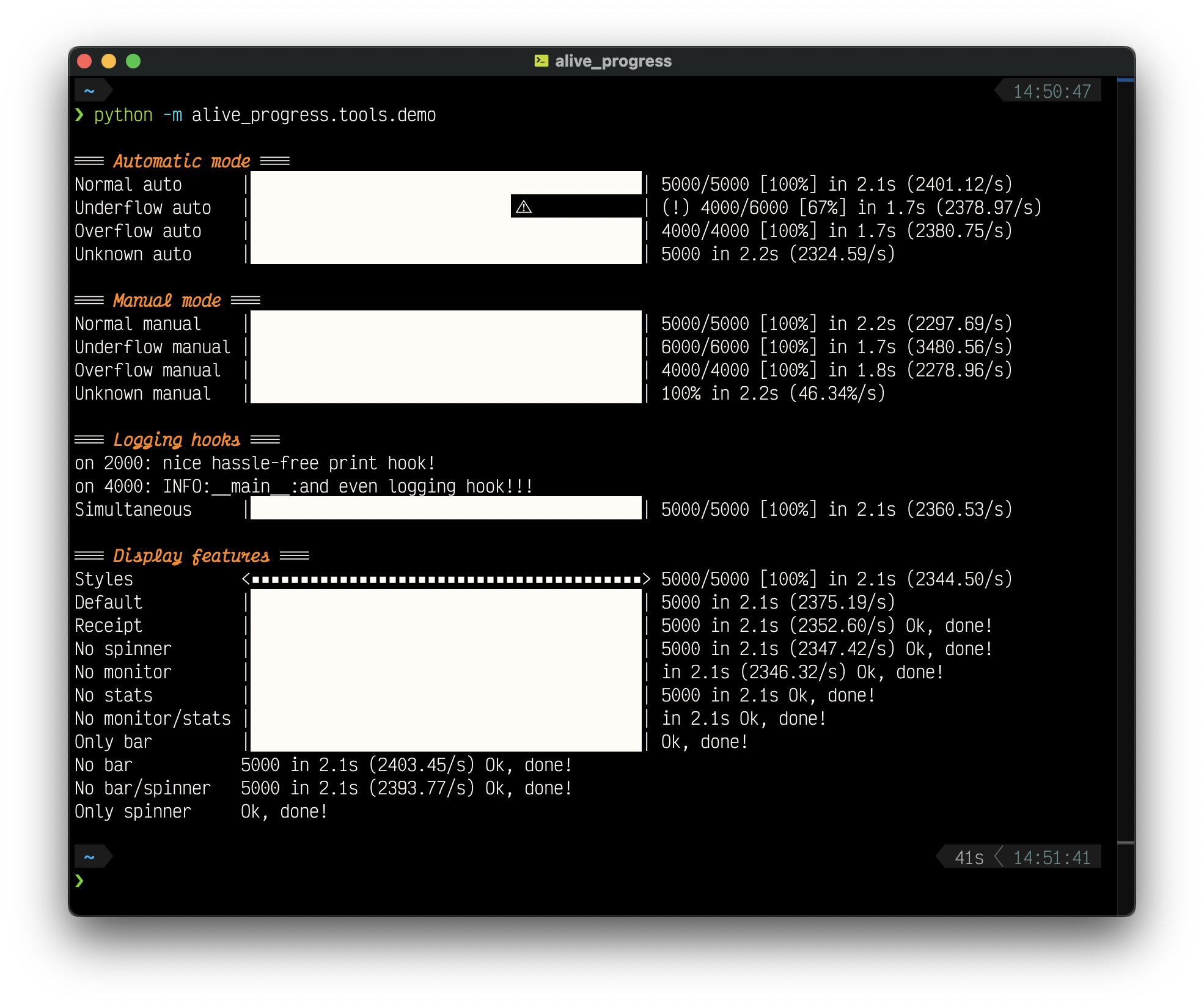Viewport: 1204px width, 1007px height.
Task: Click the 41s duration segment
Action: pyautogui.click(x=969, y=857)
